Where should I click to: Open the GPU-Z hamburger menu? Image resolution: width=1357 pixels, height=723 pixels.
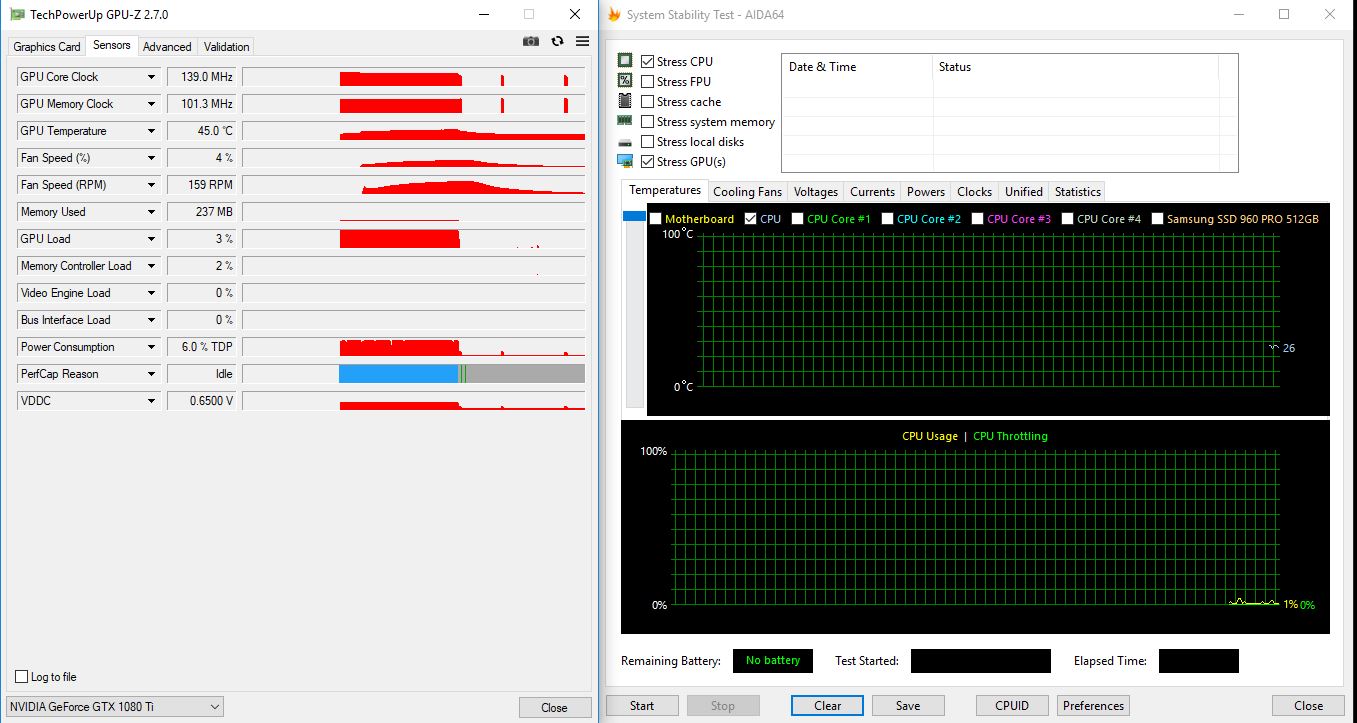(x=582, y=41)
